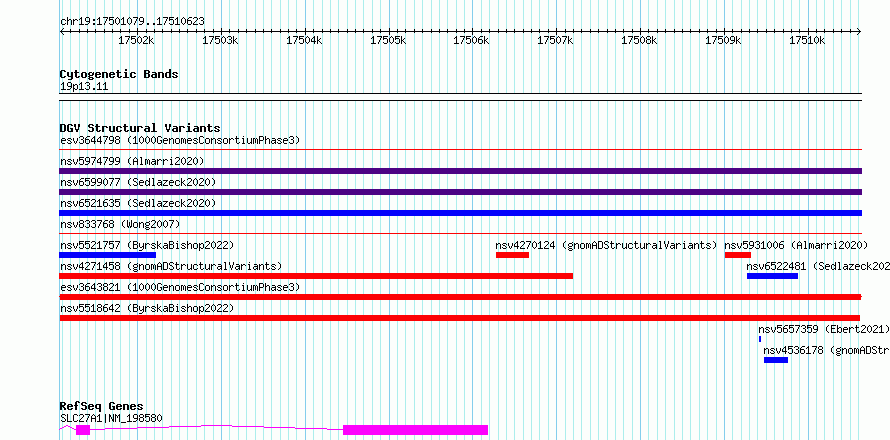Click the chr19:17501079..17510623 coordinate label
This screenshot has width=890, height=440.
(x=132, y=22)
